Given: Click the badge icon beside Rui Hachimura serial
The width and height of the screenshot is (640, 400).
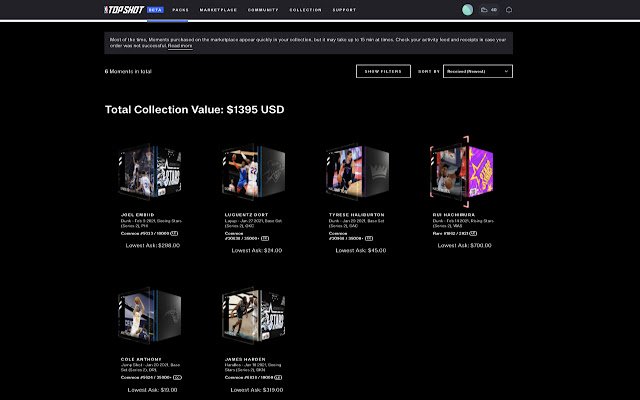Looking at the screenshot, I should tap(473, 233).
